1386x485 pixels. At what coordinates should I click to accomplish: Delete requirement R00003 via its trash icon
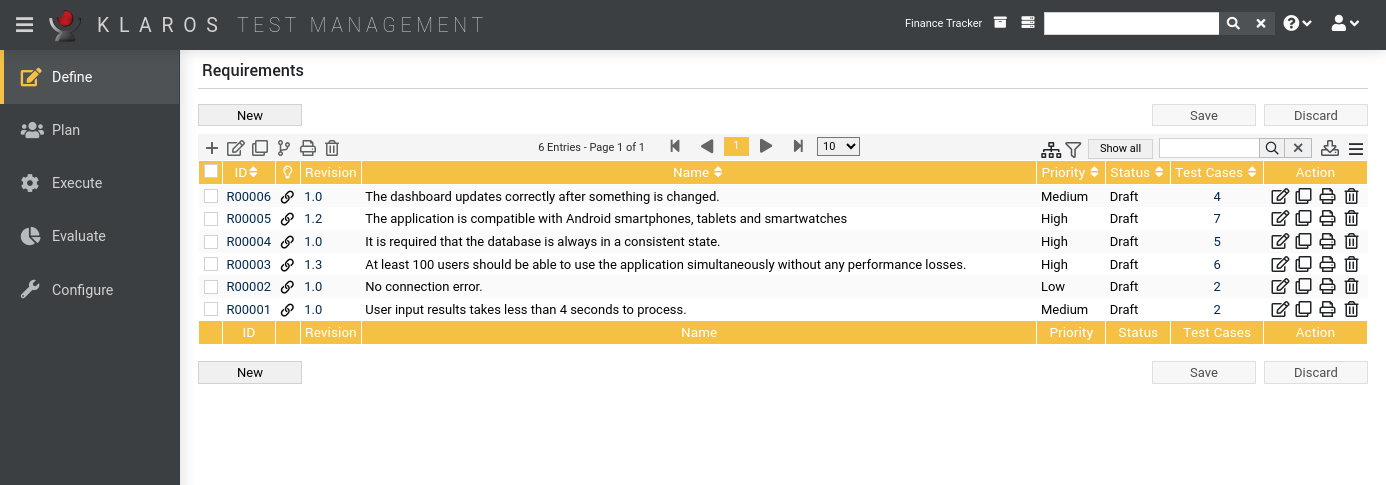[1351, 265]
